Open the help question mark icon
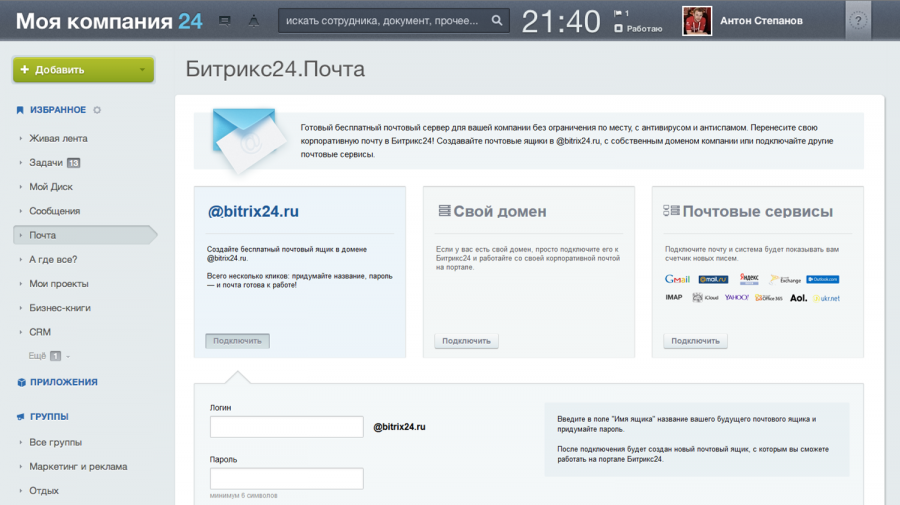 click(x=858, y=21)
